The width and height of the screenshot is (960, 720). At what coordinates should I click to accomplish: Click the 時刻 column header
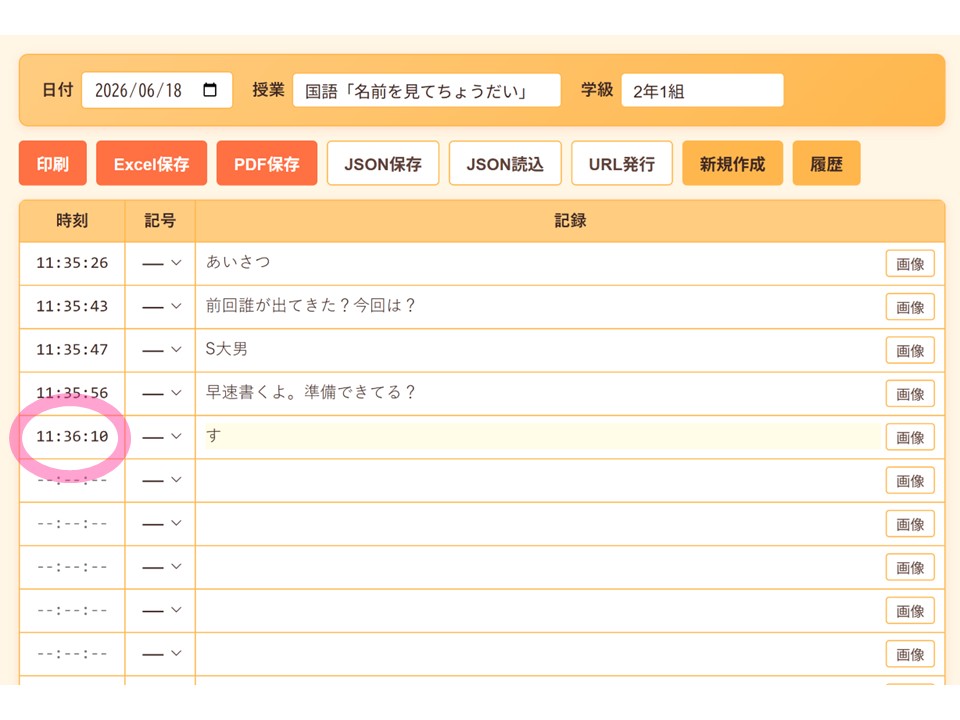72,220
